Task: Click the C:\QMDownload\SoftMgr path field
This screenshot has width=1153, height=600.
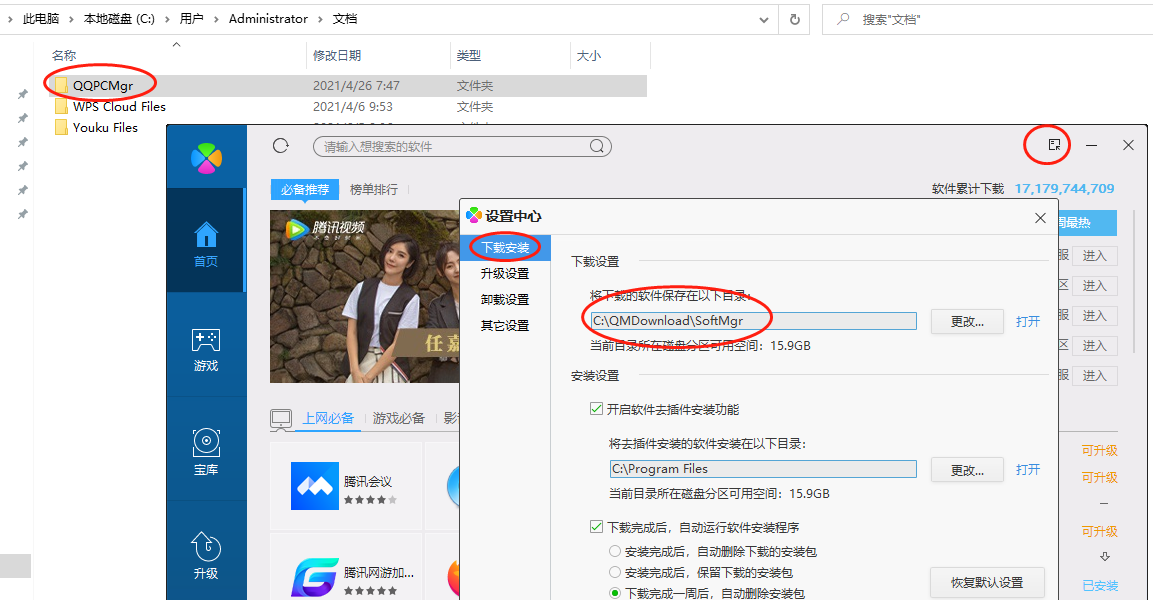Action: point(754,321)
